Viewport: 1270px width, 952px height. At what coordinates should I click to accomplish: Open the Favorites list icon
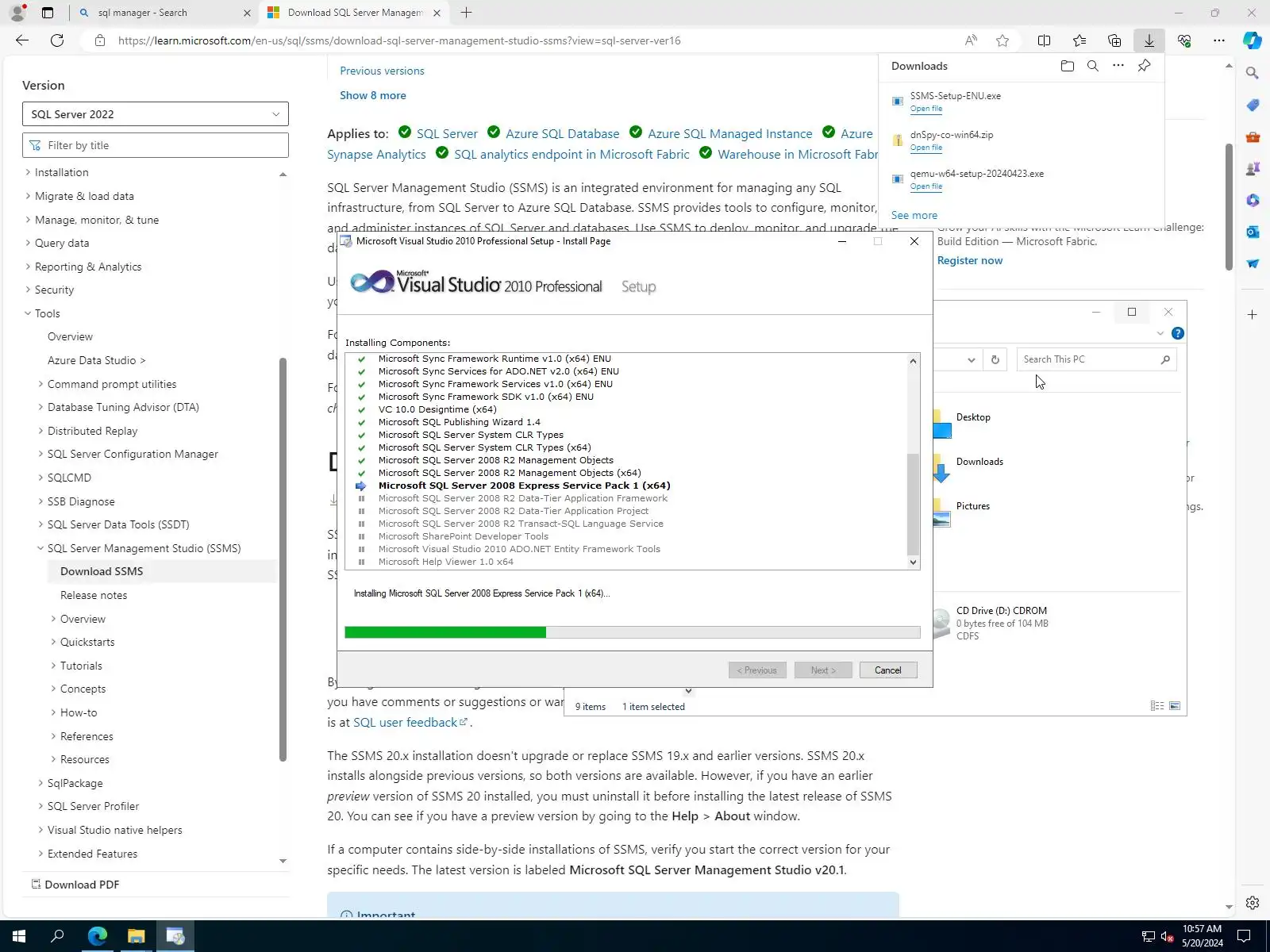tap(1079, 40)
